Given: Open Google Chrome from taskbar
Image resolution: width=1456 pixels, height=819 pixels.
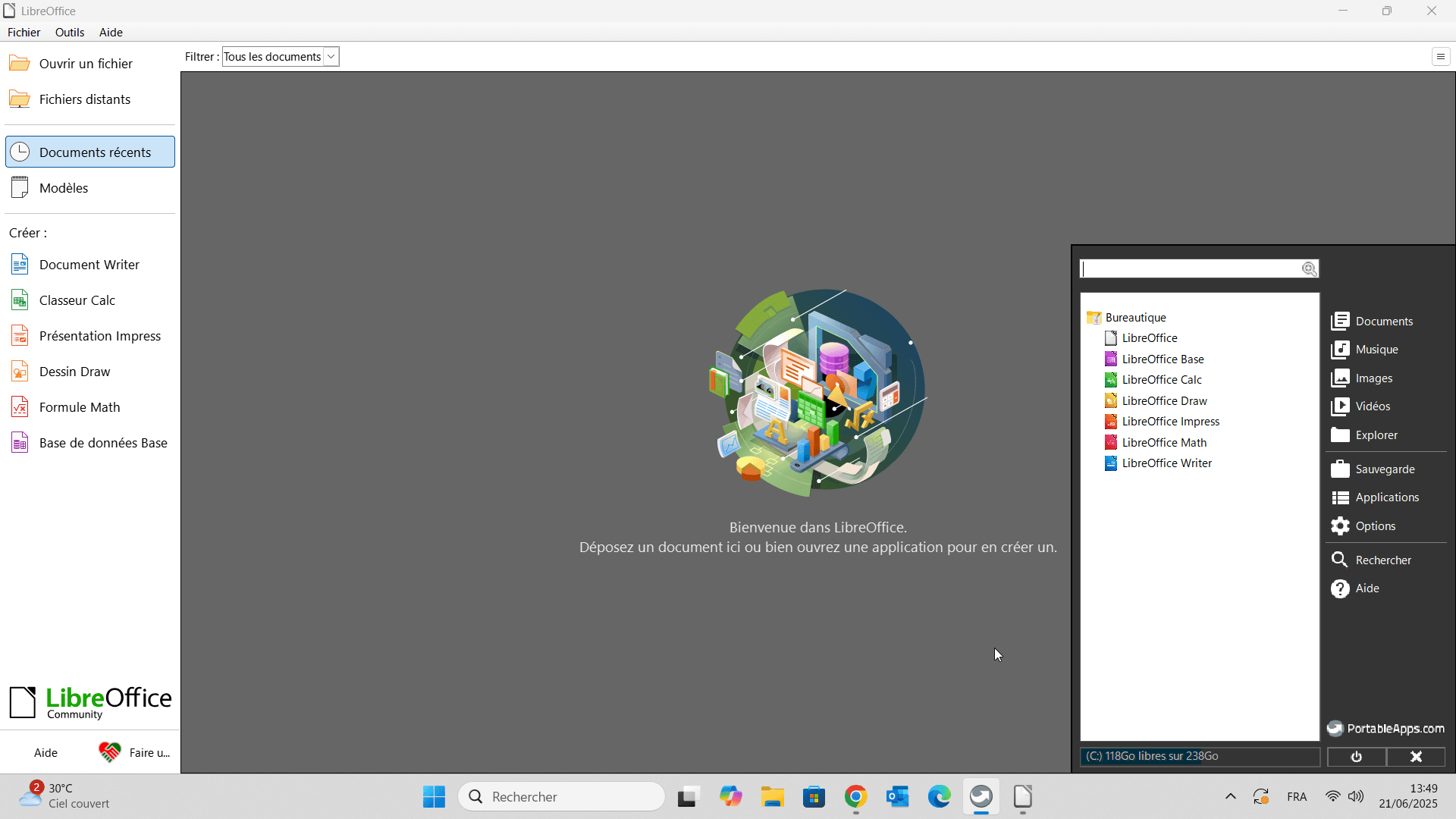Looking at the screenshot, I should [855, 796].
